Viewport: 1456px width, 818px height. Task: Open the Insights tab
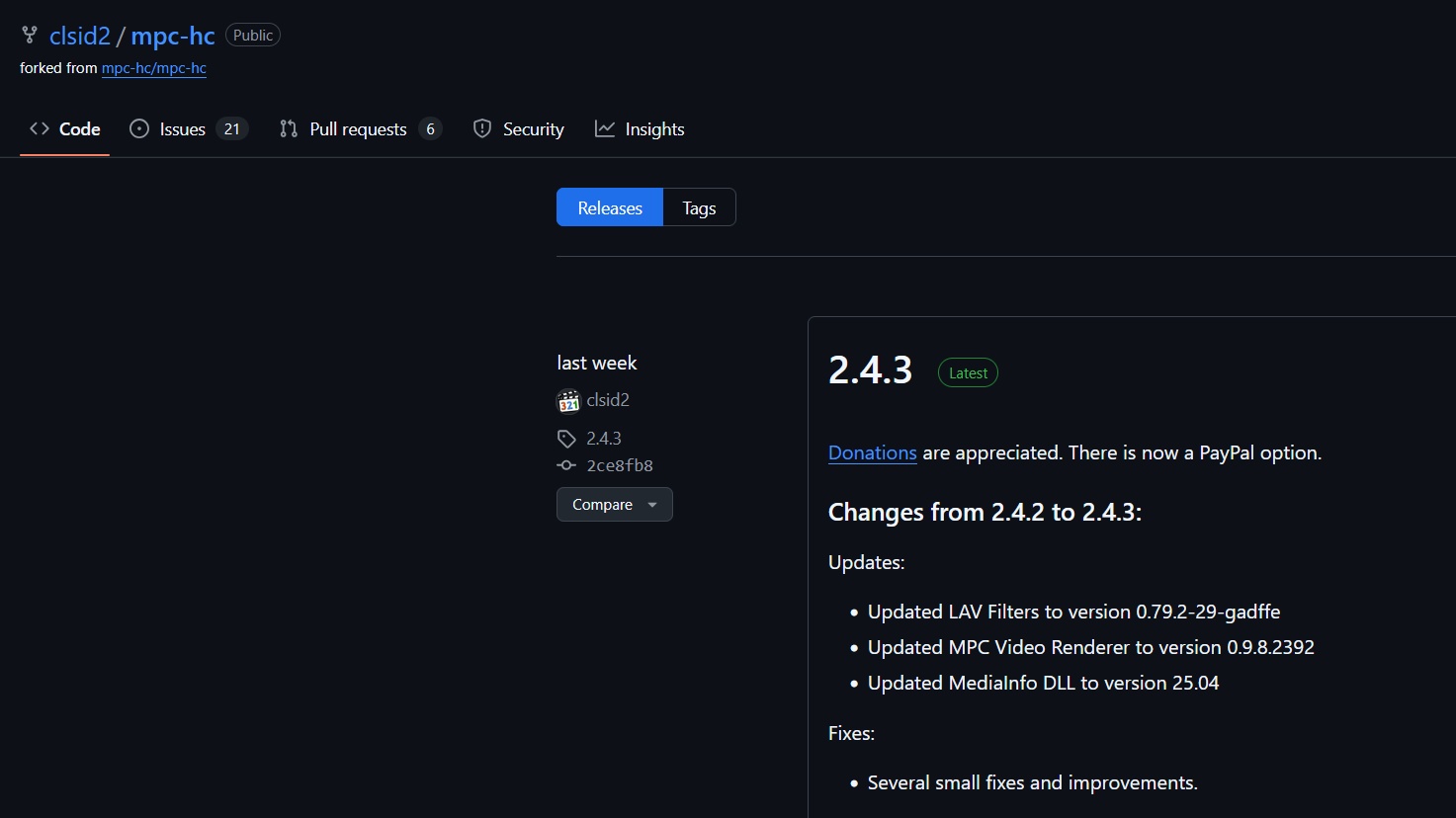click(x=640, y=129)
